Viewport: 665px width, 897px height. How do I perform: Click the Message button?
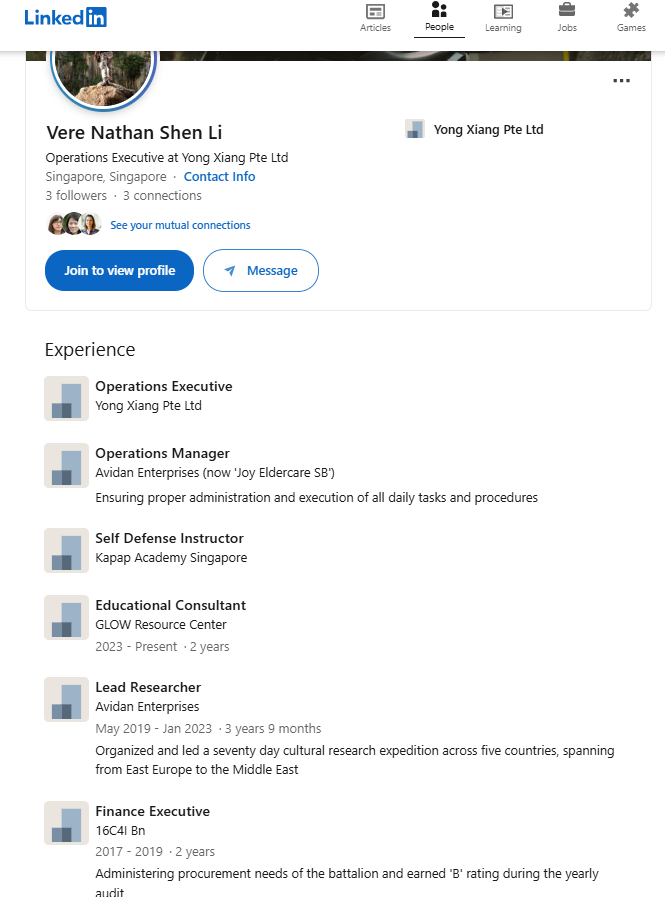(x=260, y=271)
